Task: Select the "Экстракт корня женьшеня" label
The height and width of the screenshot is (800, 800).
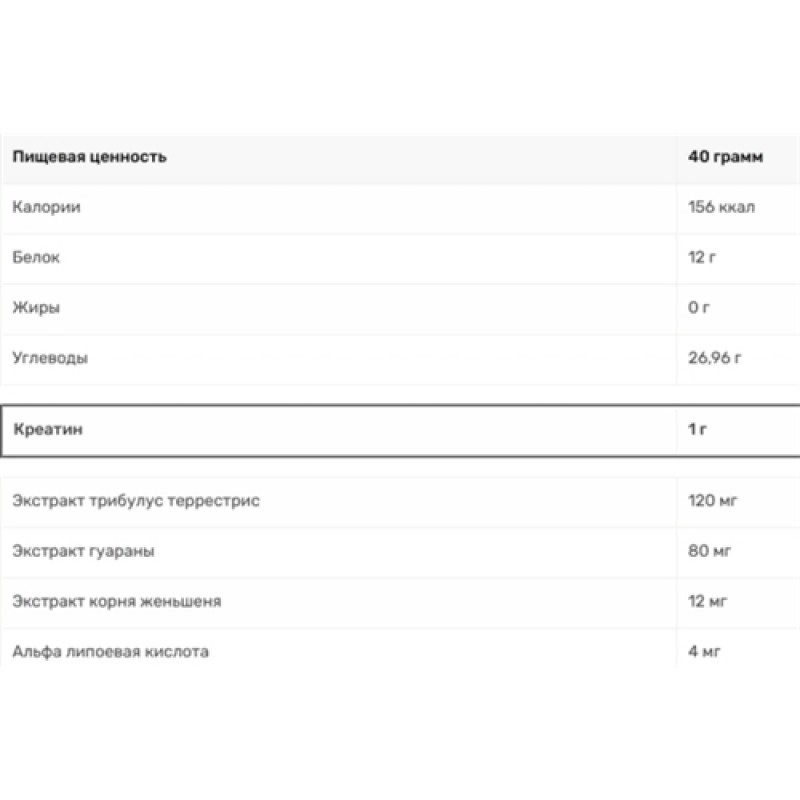Action: 117,602
